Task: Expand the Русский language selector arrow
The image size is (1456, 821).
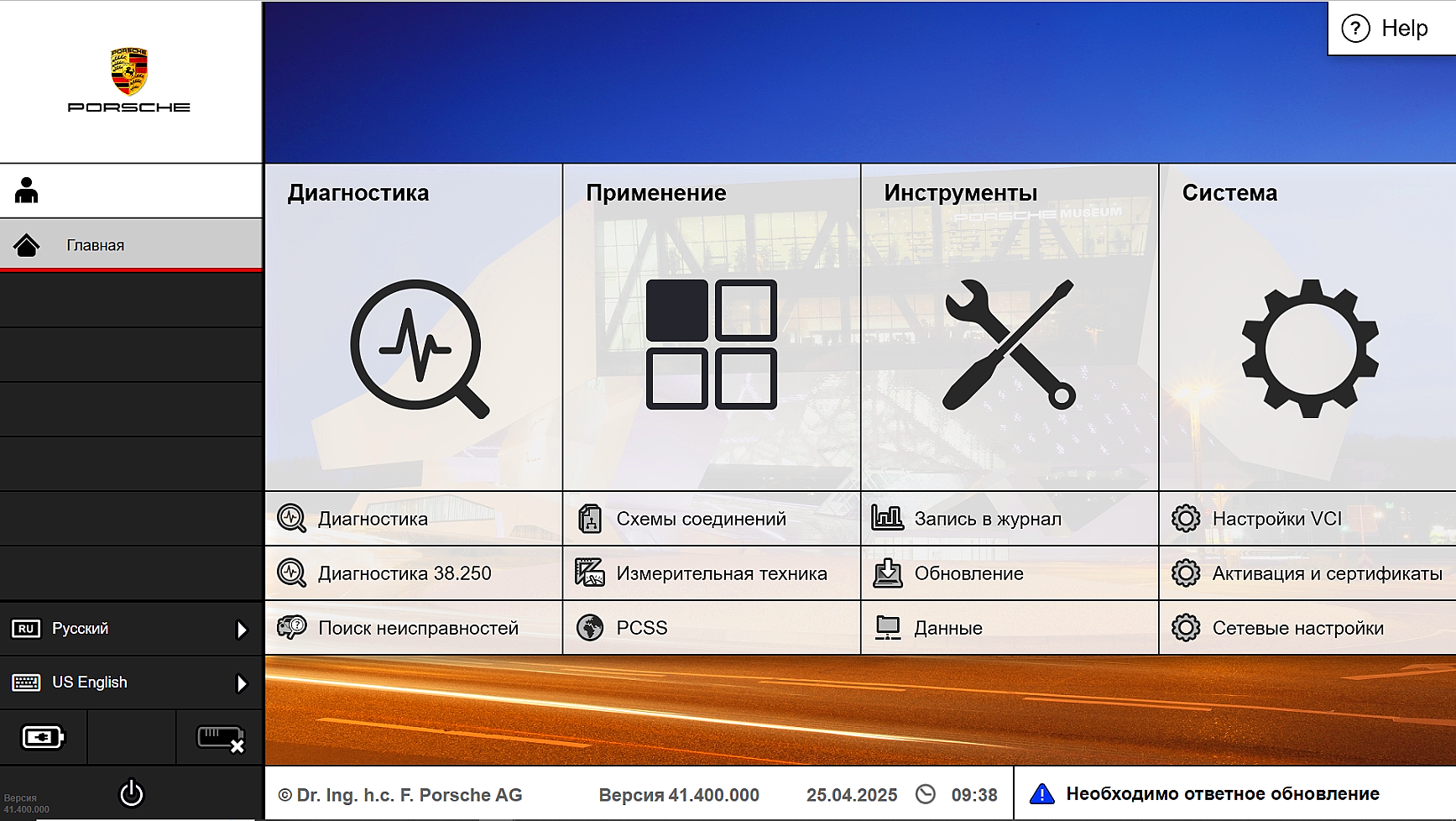Action: [242, 630]
